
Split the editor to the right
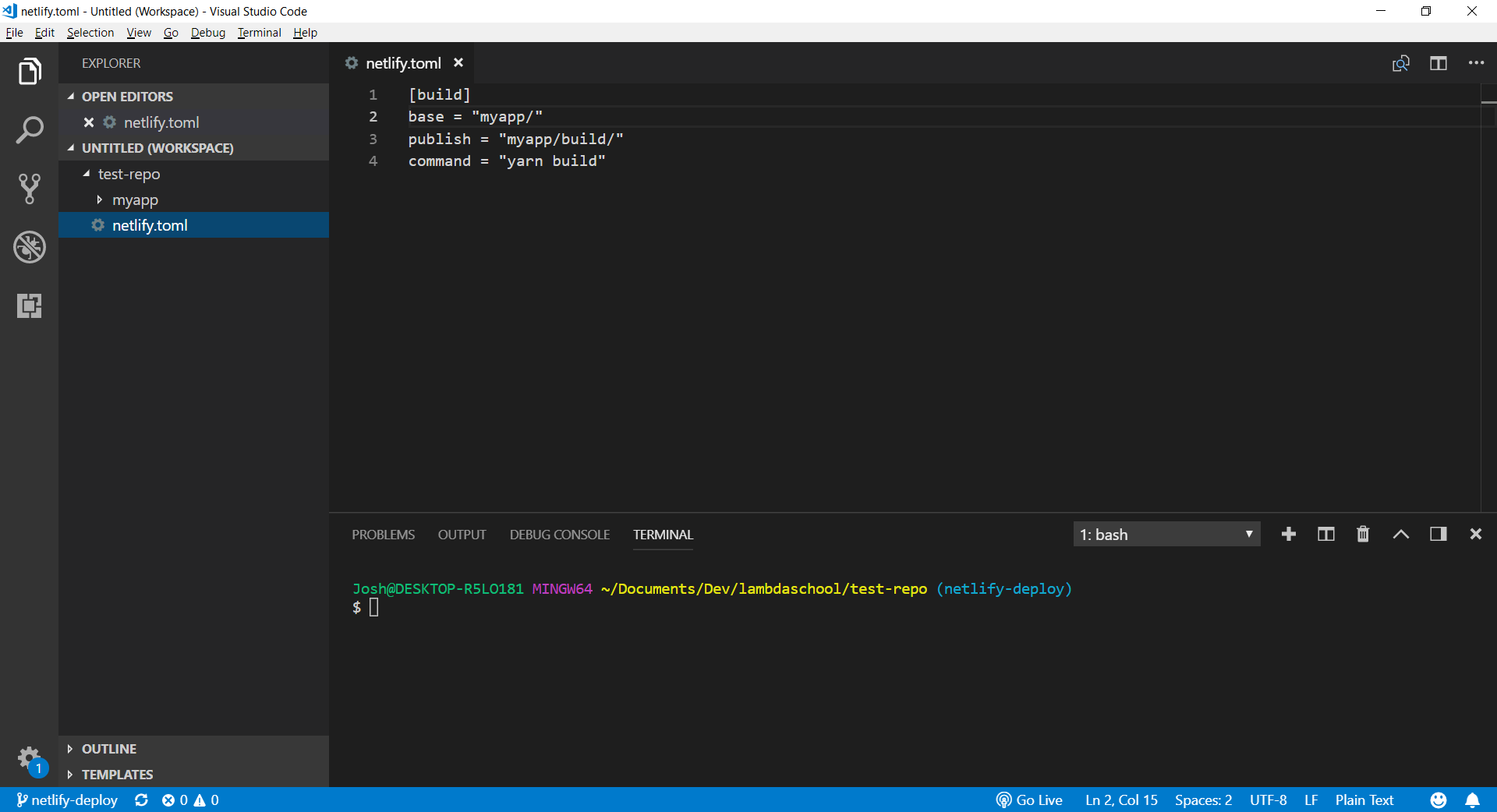pos(1439,63)
